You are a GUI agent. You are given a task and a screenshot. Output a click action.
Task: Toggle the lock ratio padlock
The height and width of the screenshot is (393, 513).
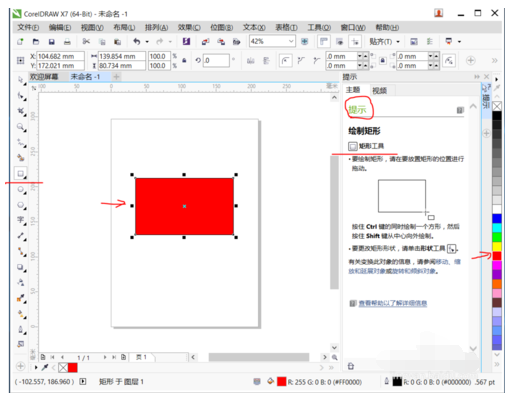(x=184, y=61)
